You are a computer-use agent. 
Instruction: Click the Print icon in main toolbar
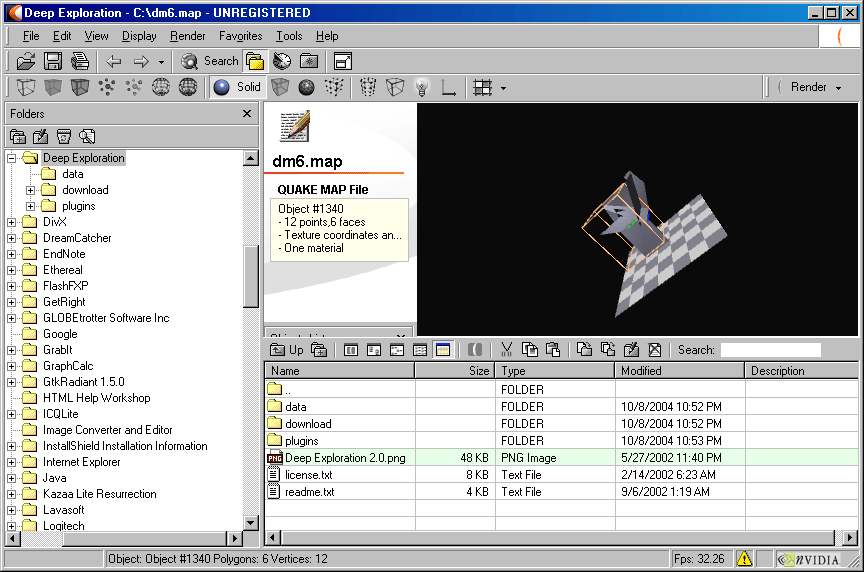[x=79, y=61]
